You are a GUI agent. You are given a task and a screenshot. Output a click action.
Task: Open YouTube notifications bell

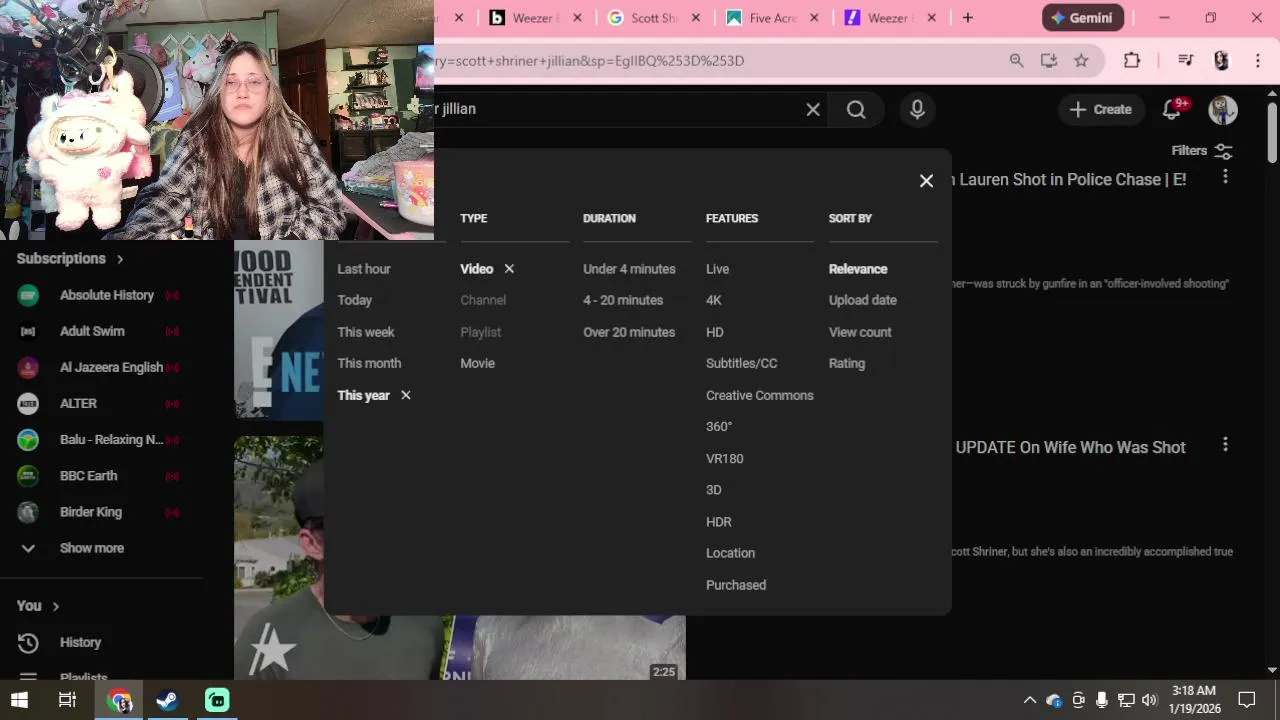[x=1172, y=110]
